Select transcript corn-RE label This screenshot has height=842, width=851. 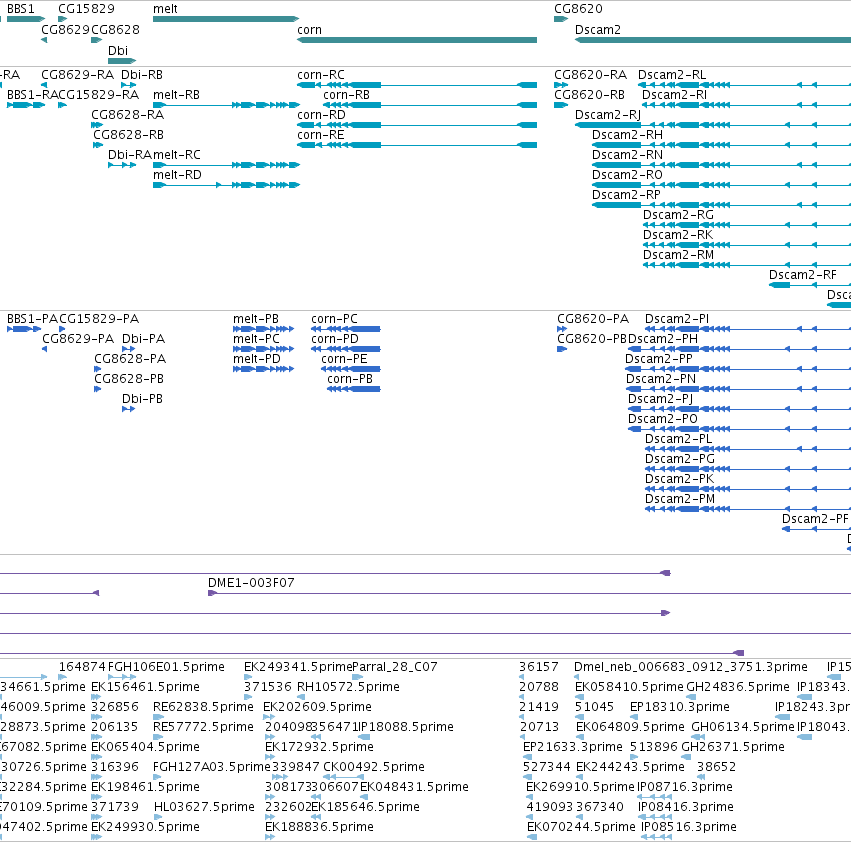tap(321, 135)
